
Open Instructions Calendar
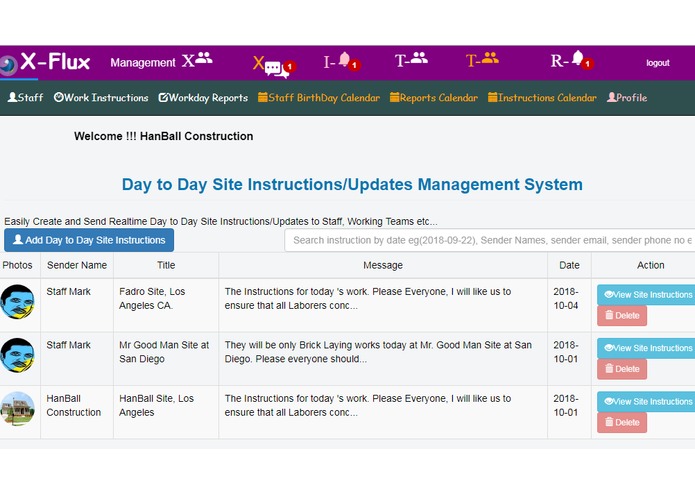click(x=542, y=97)
